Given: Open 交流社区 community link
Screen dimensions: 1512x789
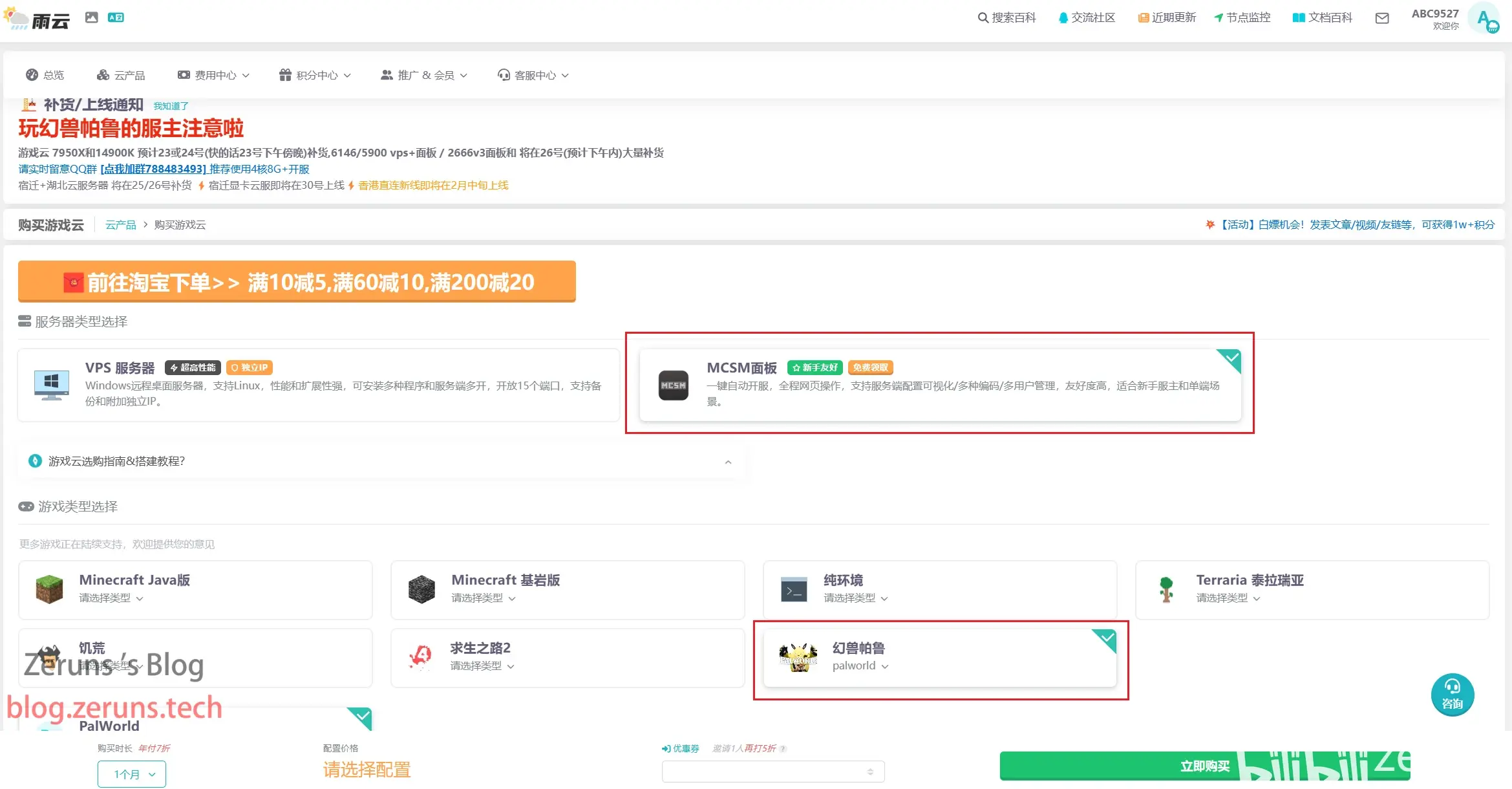Looking at the screenshot, I should 1087,17.
